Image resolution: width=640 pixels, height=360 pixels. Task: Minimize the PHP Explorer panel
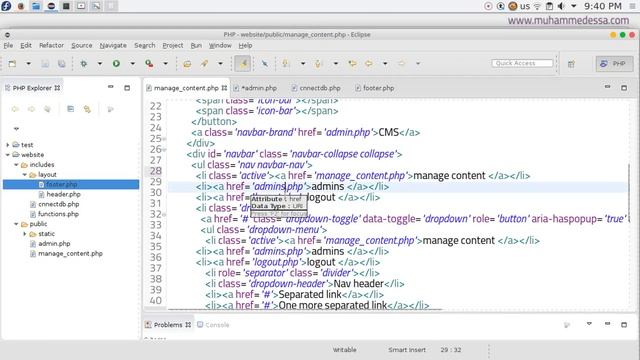click(x=111, y=87)
